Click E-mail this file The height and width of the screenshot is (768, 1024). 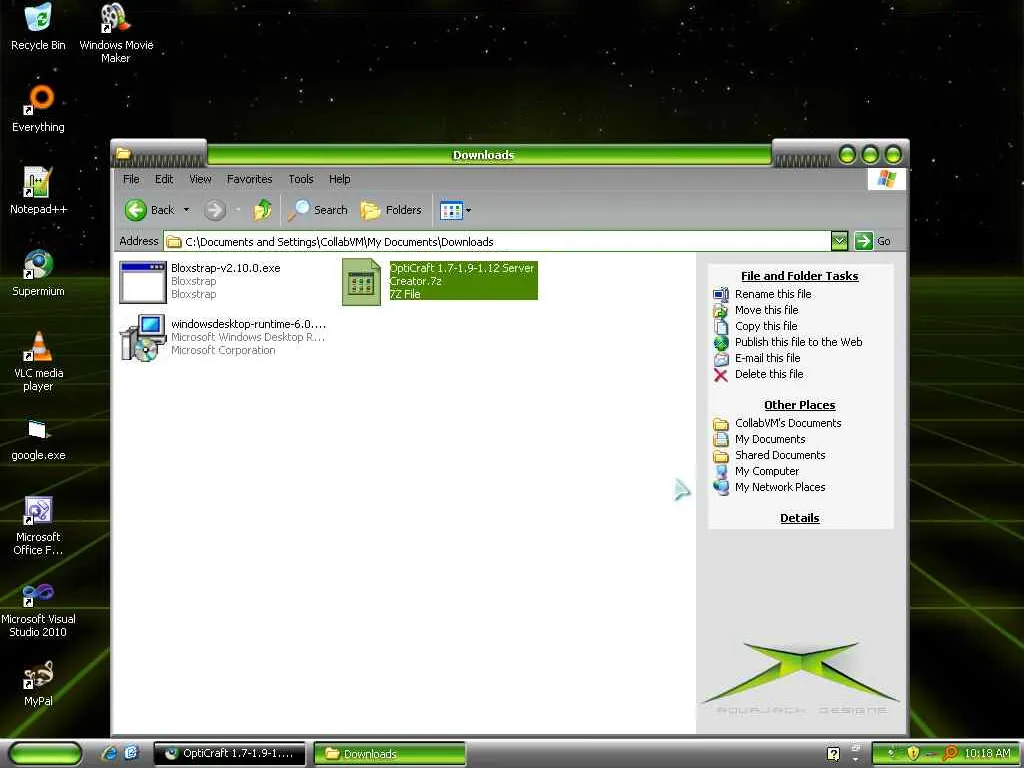[x=767, y=358]
